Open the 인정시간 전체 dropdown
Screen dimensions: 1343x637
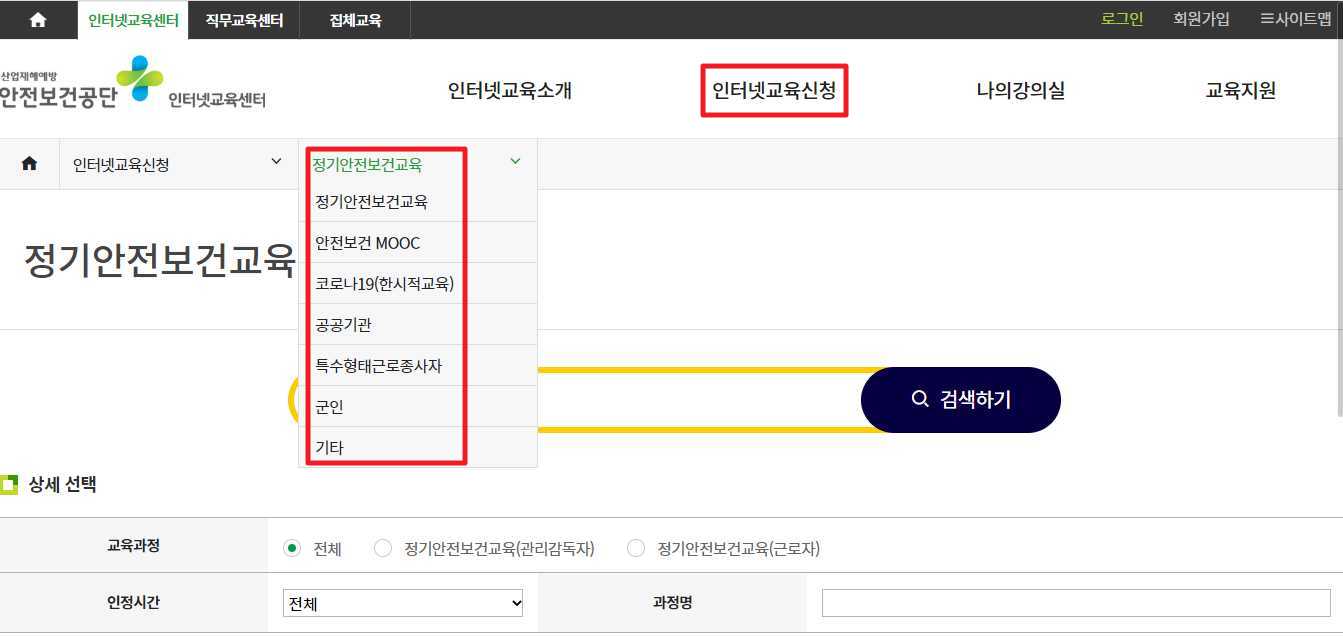pos(402,603)
